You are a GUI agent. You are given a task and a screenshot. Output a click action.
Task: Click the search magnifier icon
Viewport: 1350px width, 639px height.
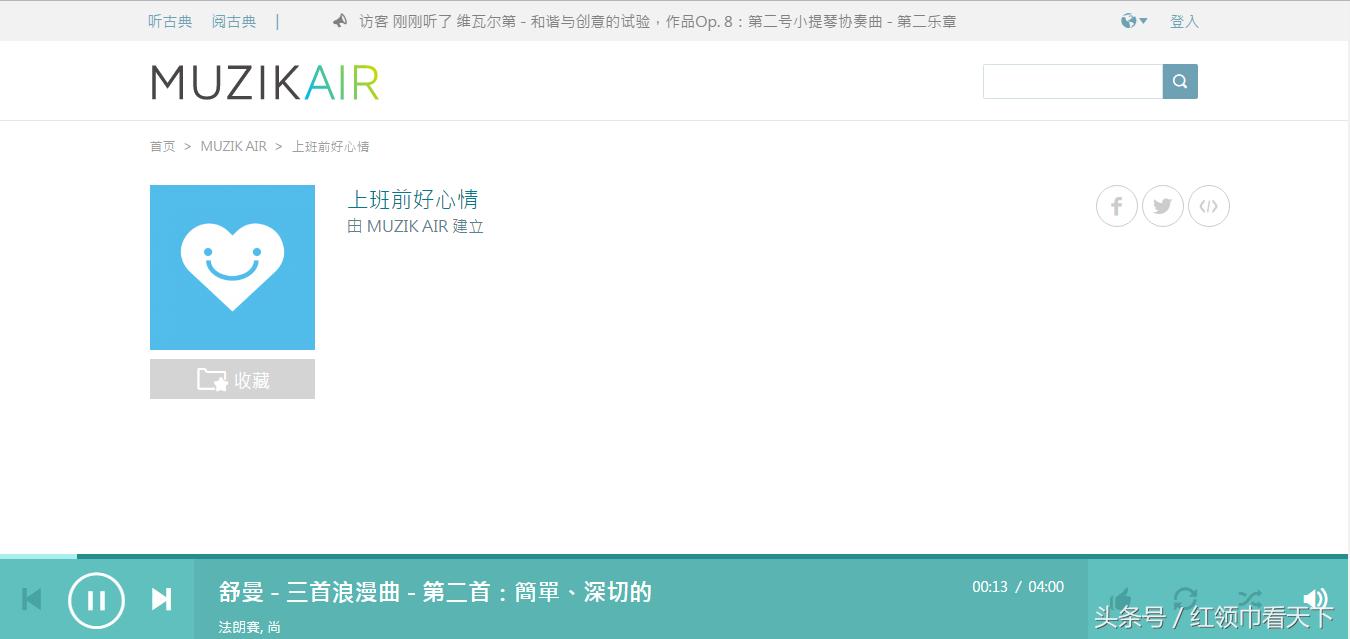pyautogui.click(x=1180, y=81)
